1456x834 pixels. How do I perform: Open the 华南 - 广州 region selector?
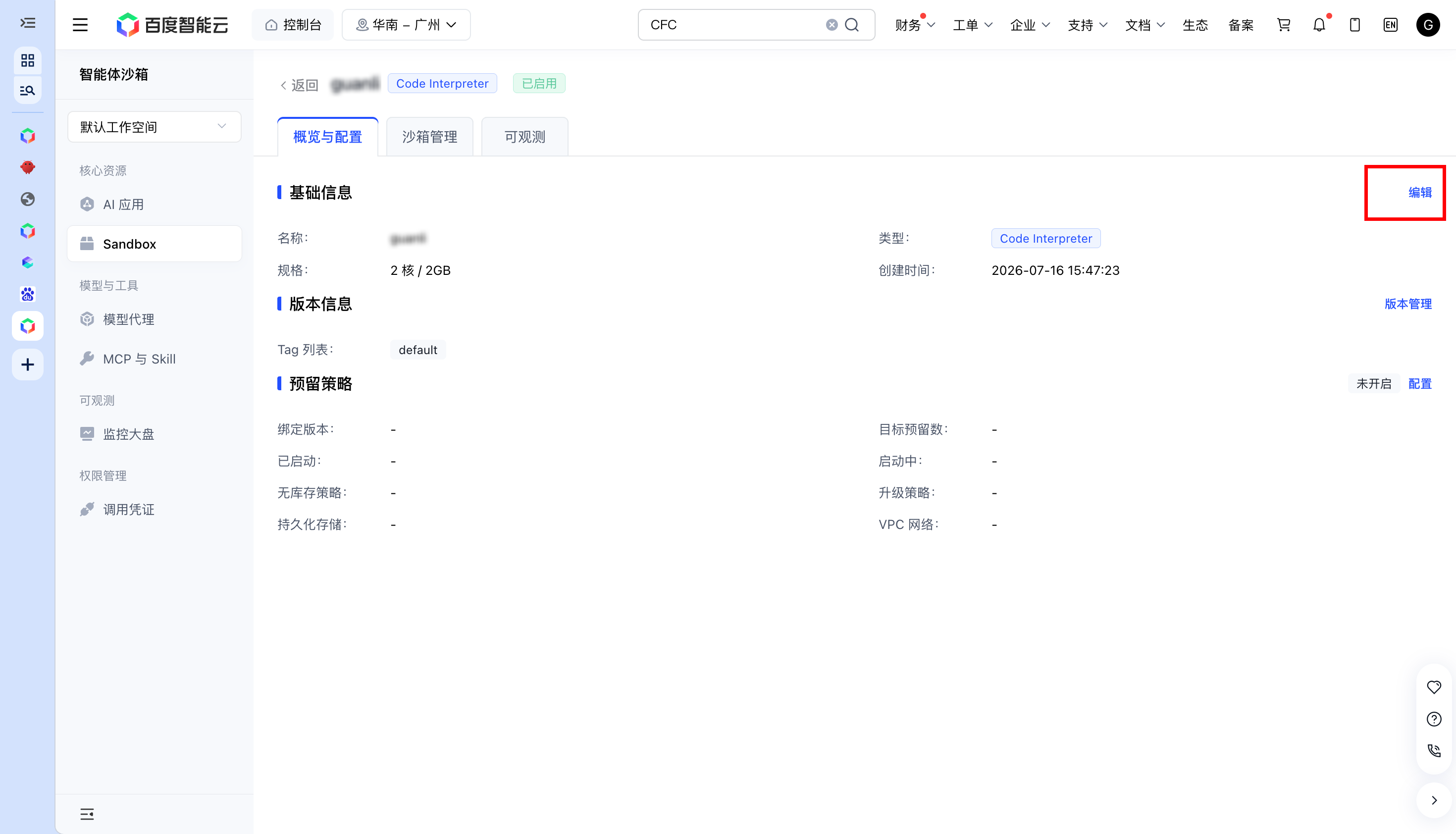click(x=406, y=25)
